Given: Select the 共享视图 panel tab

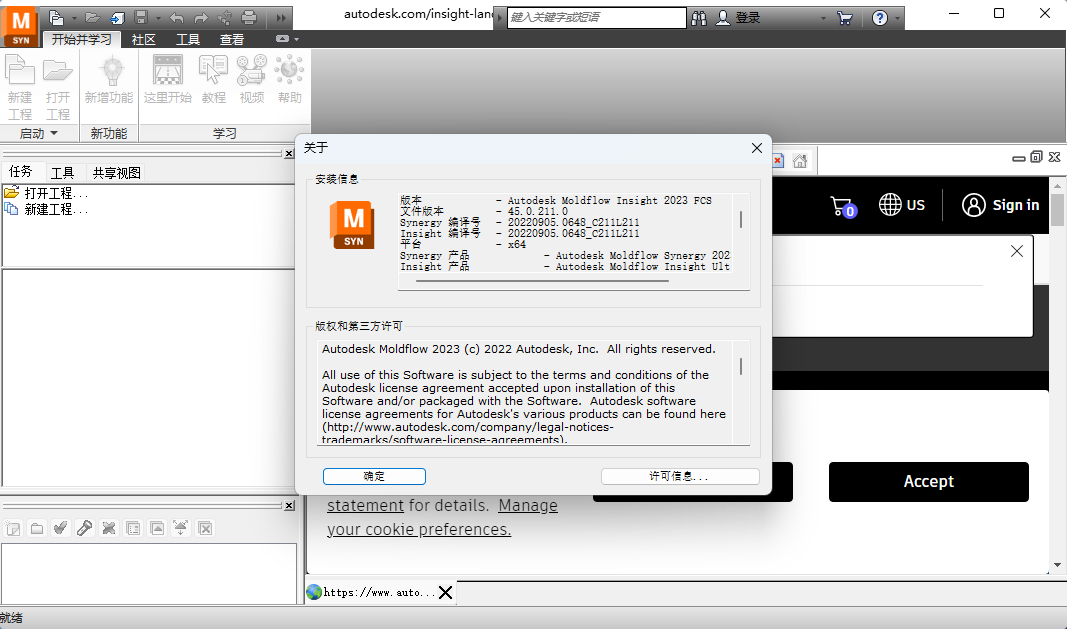Looking at the screenshot, I should click(116, 173).
